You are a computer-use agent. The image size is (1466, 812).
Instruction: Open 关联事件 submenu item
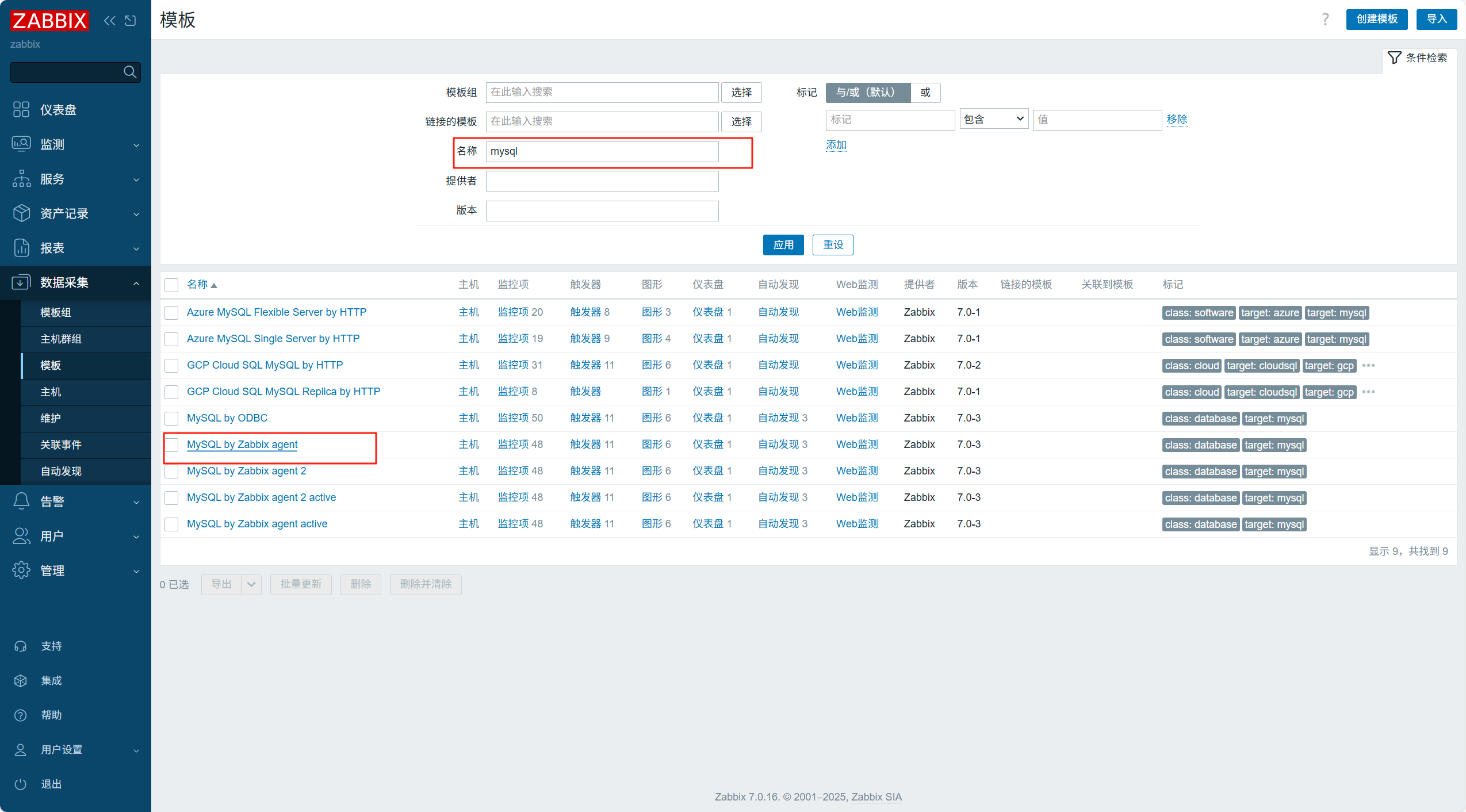[86, 445]
